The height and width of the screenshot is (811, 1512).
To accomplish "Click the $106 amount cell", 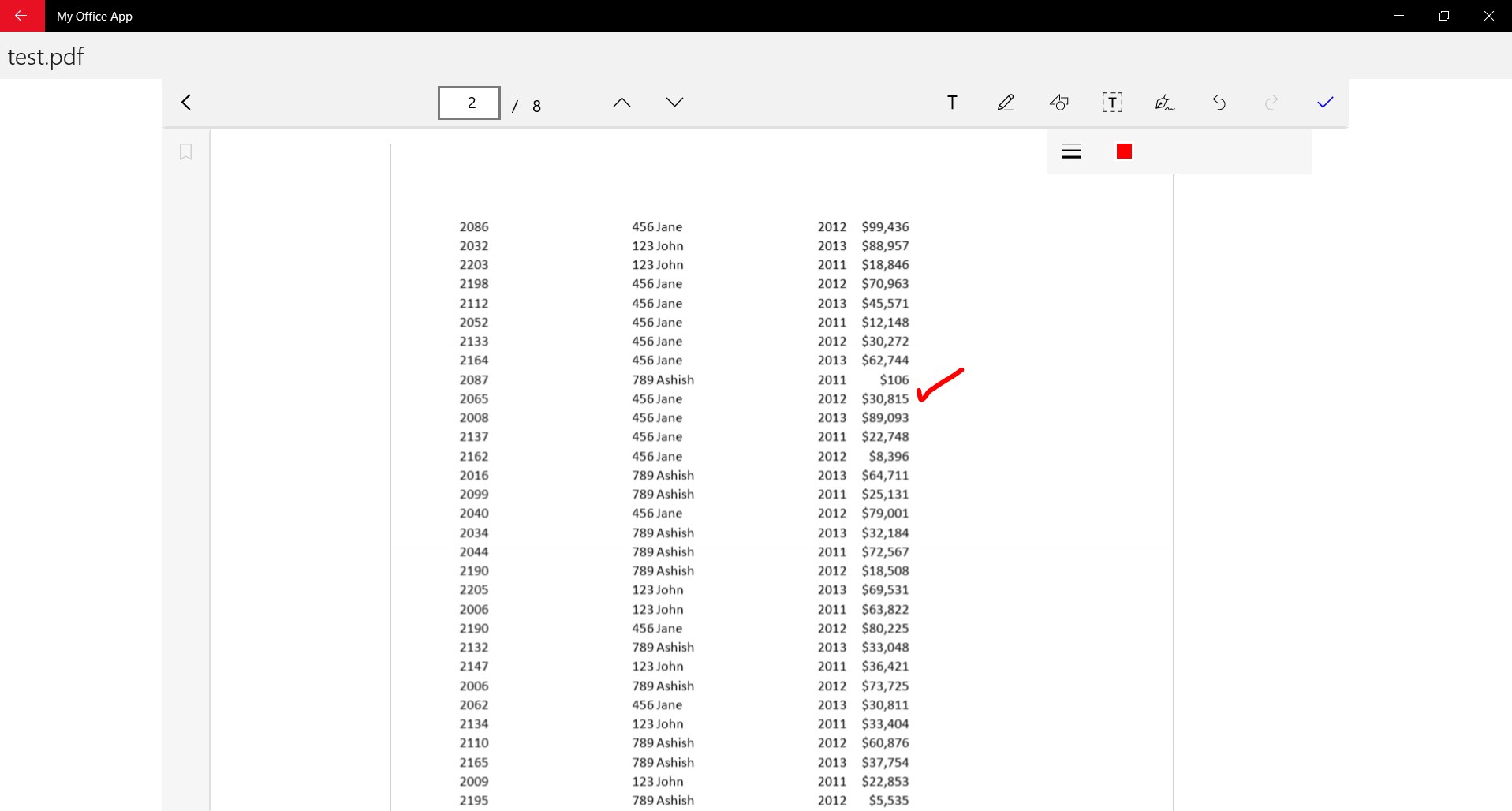I will coord(894,380).
